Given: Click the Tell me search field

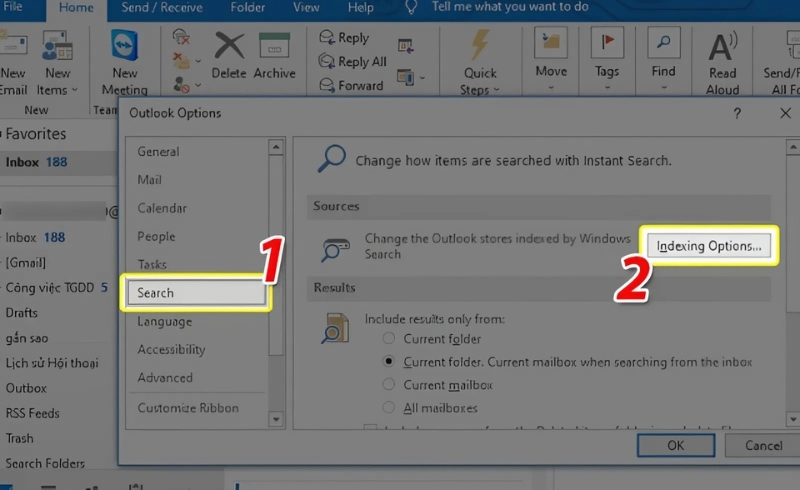Looking at the screenshot, I should [x=512, y=8].
